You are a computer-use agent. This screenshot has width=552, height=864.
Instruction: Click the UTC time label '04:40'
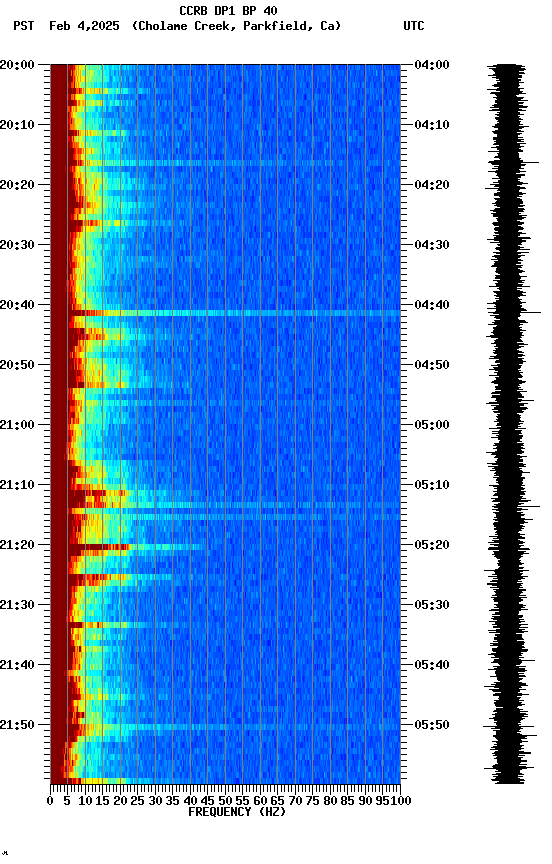click(432, 305)
